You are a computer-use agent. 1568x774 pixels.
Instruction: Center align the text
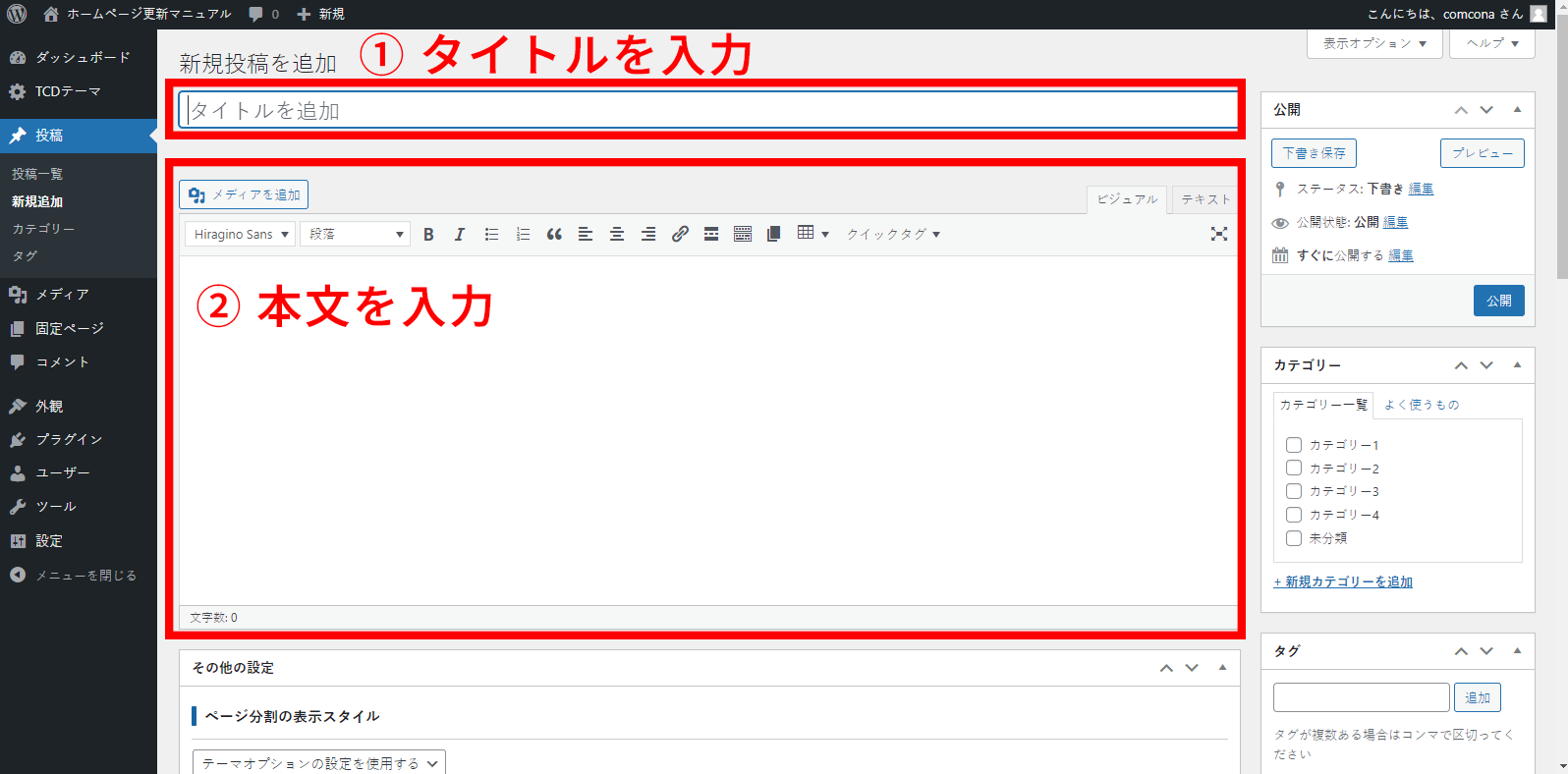[617, 235]
